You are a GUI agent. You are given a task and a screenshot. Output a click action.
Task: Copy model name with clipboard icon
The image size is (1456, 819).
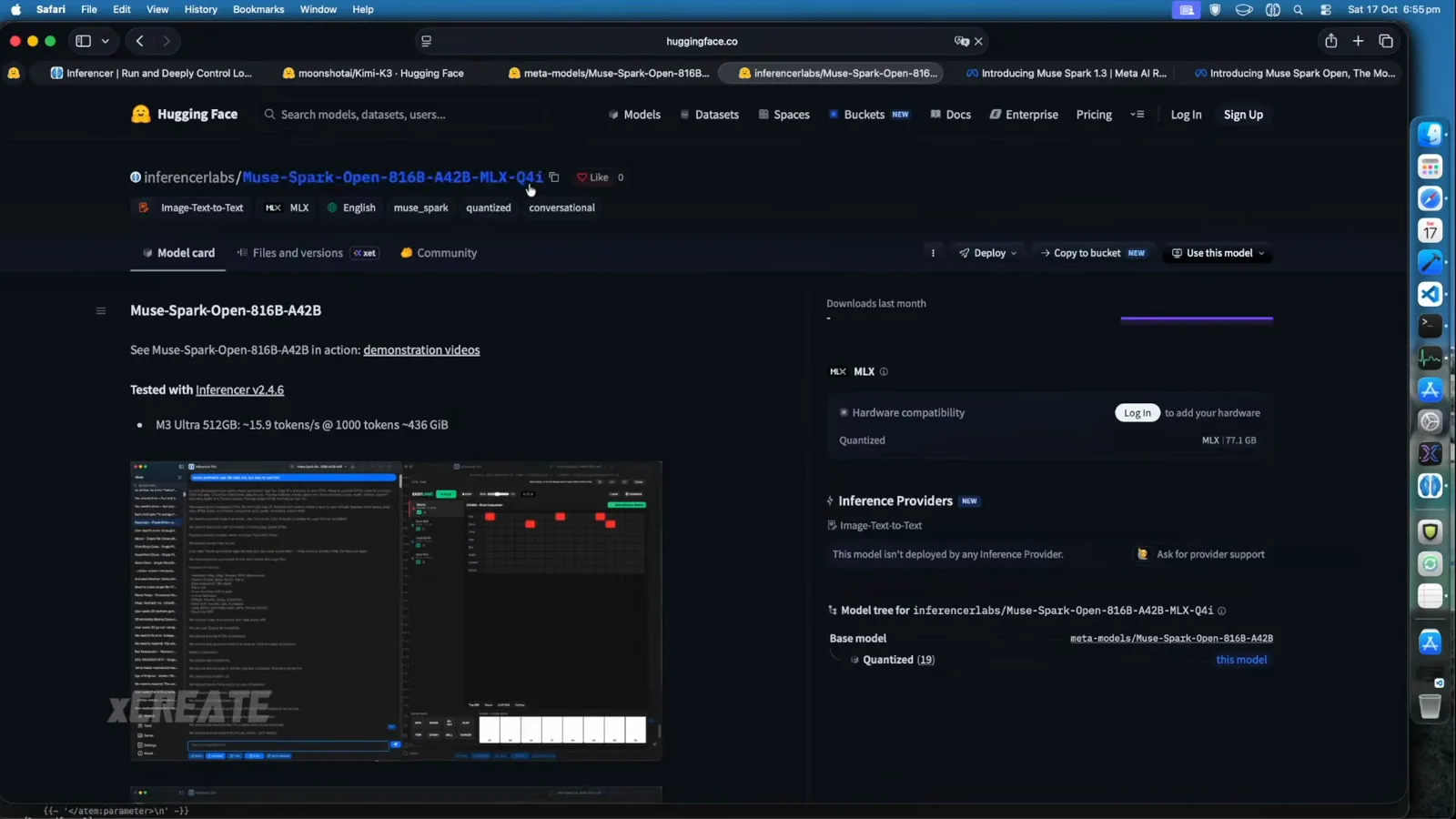tap(554, 177)
